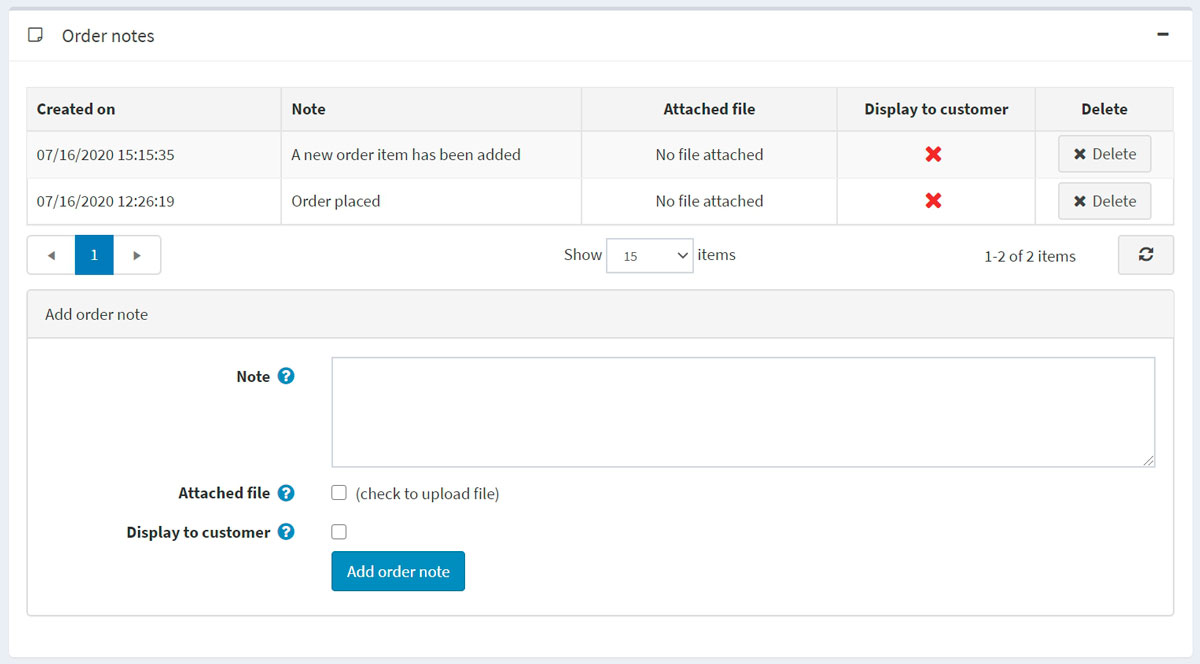This screenshot has height=664, width=1200.
Task: Click the Note column header
Action: point(308,109)
